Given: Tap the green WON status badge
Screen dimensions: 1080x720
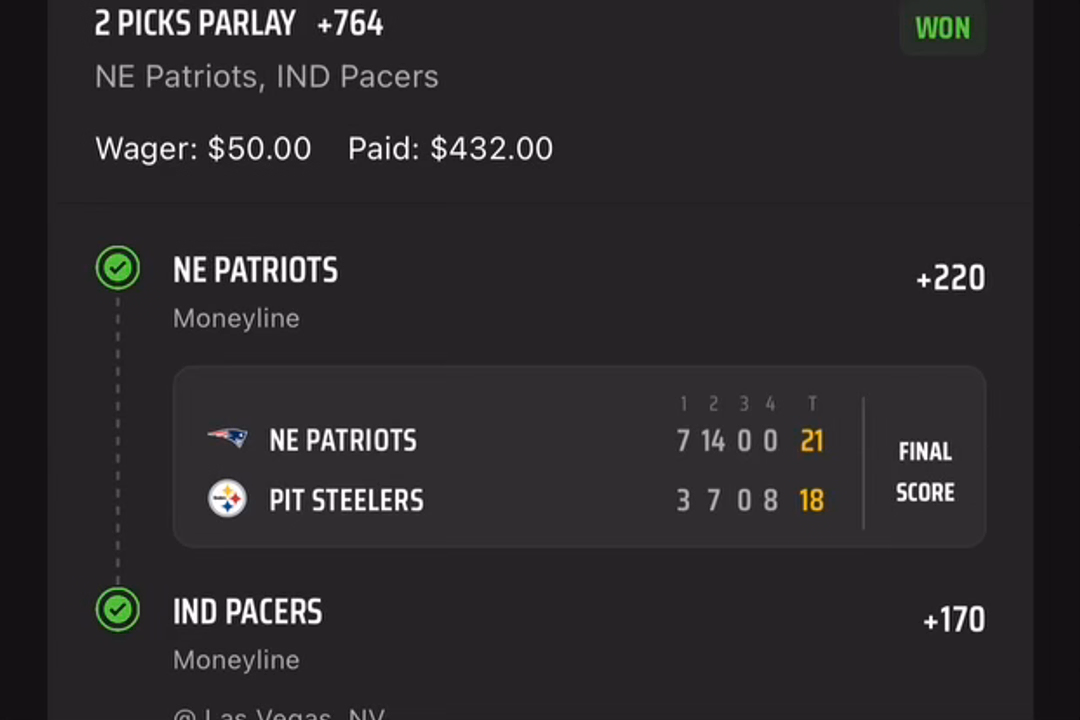Looking at the screenshot, I should [942, 28].
